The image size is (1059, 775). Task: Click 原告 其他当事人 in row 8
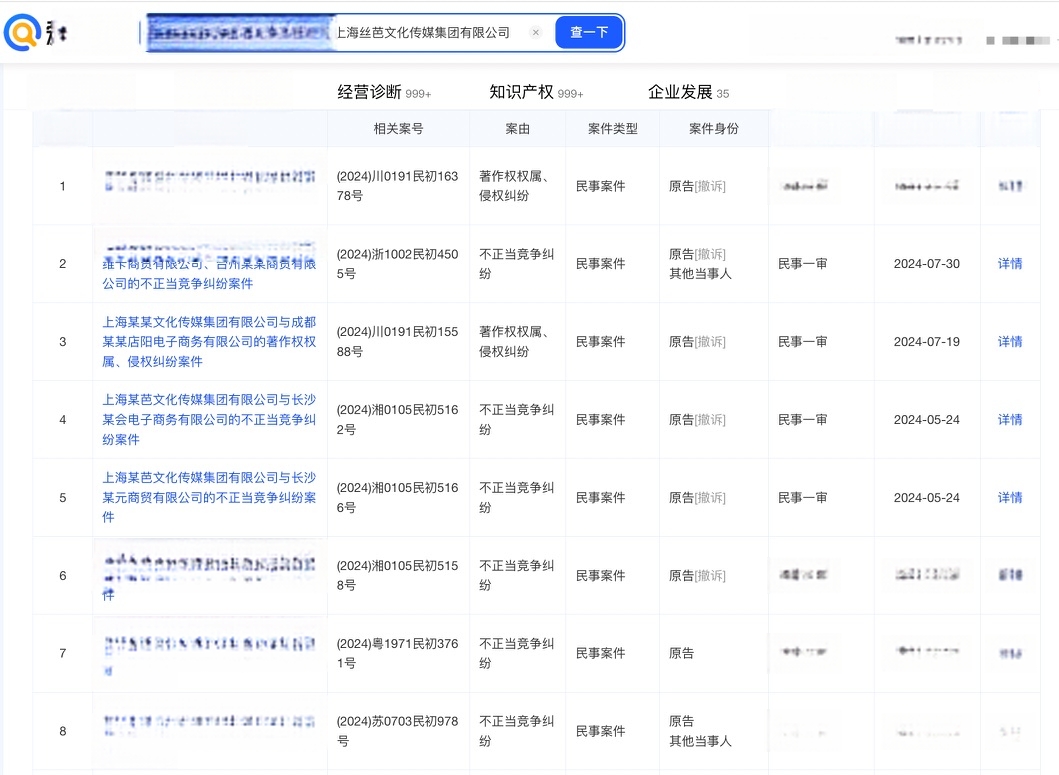[700, 730]
